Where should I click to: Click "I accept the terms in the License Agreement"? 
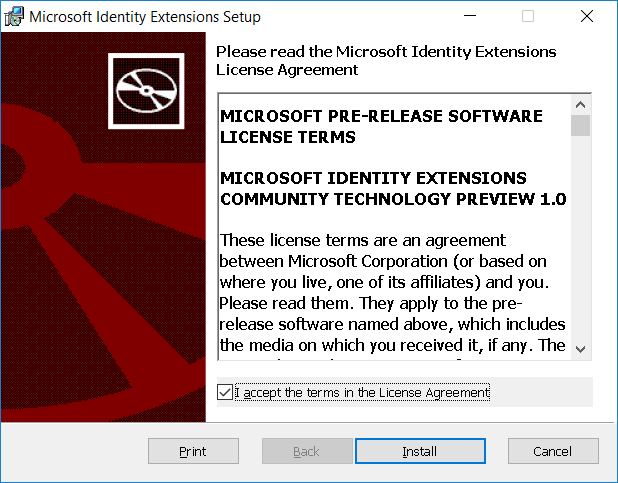pyautogui.click(x=362, y=392)
